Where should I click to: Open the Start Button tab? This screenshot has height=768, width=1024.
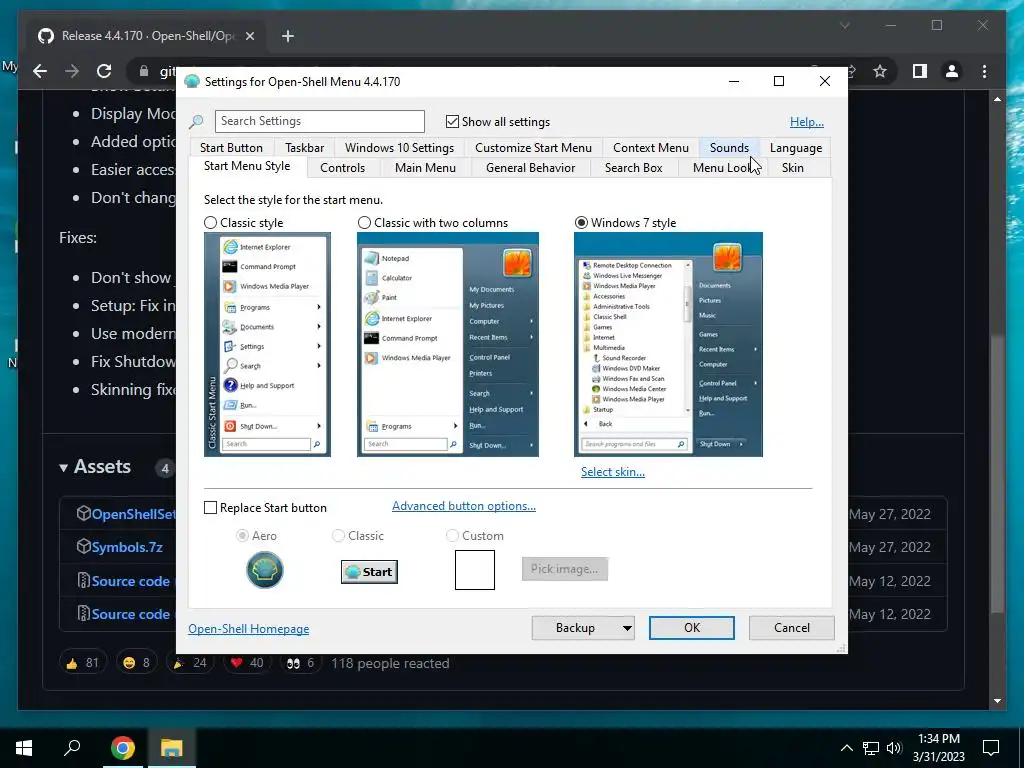point(231,148)
